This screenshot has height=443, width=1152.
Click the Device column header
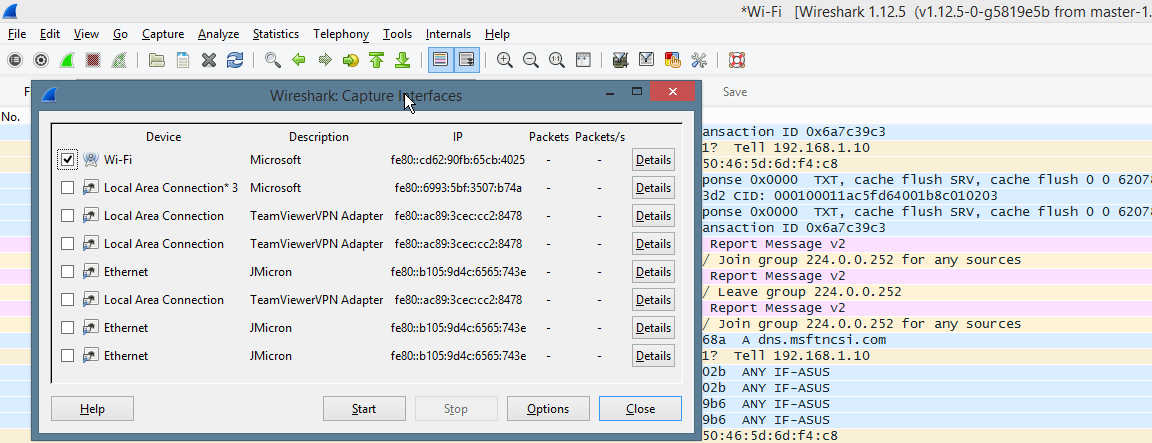[163, 137]
